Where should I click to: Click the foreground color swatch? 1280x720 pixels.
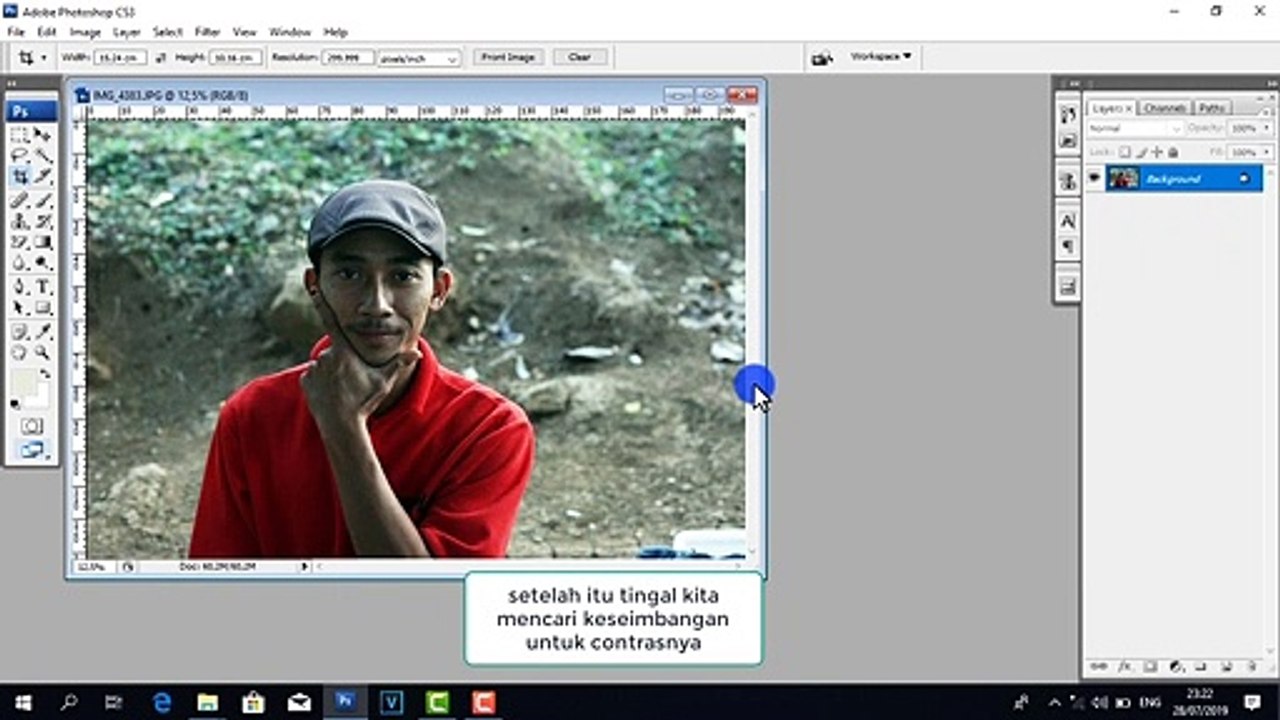[x=23, y=381]
